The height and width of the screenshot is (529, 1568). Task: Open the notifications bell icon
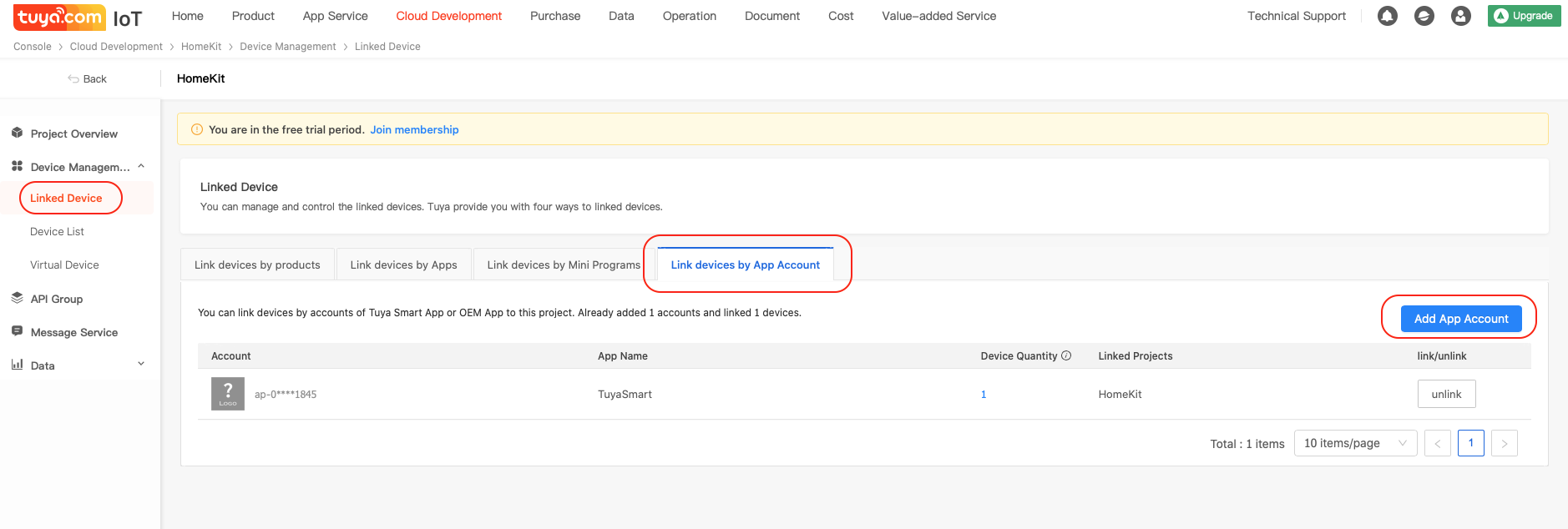(1388, 16)
